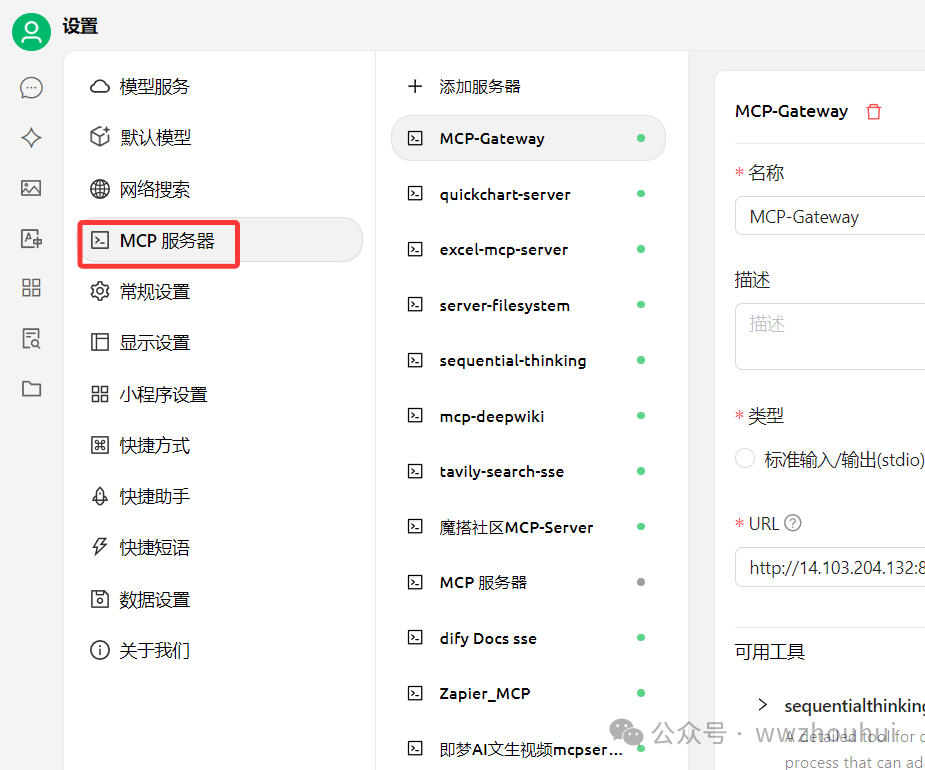Click the cloud icon next to 模型服务
Screen dimensions: 925x770
point(100,87)
